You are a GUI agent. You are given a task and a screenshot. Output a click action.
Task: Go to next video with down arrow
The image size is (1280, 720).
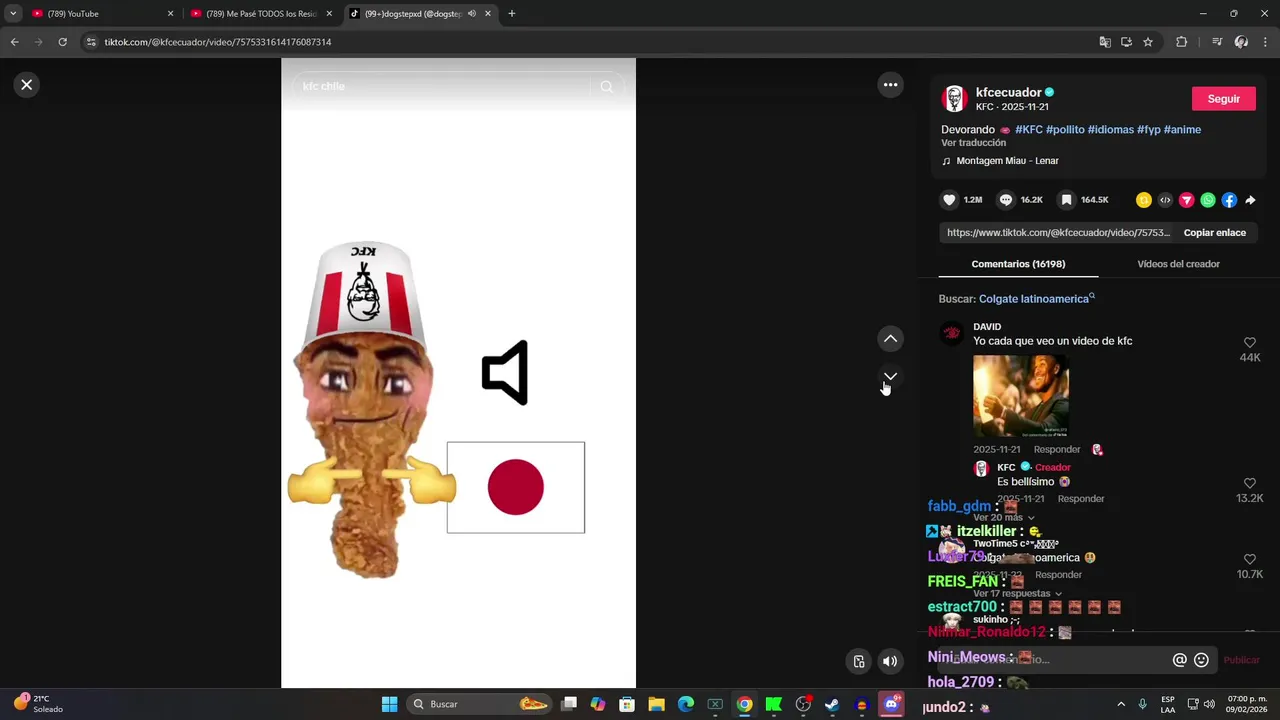[890, 376]
